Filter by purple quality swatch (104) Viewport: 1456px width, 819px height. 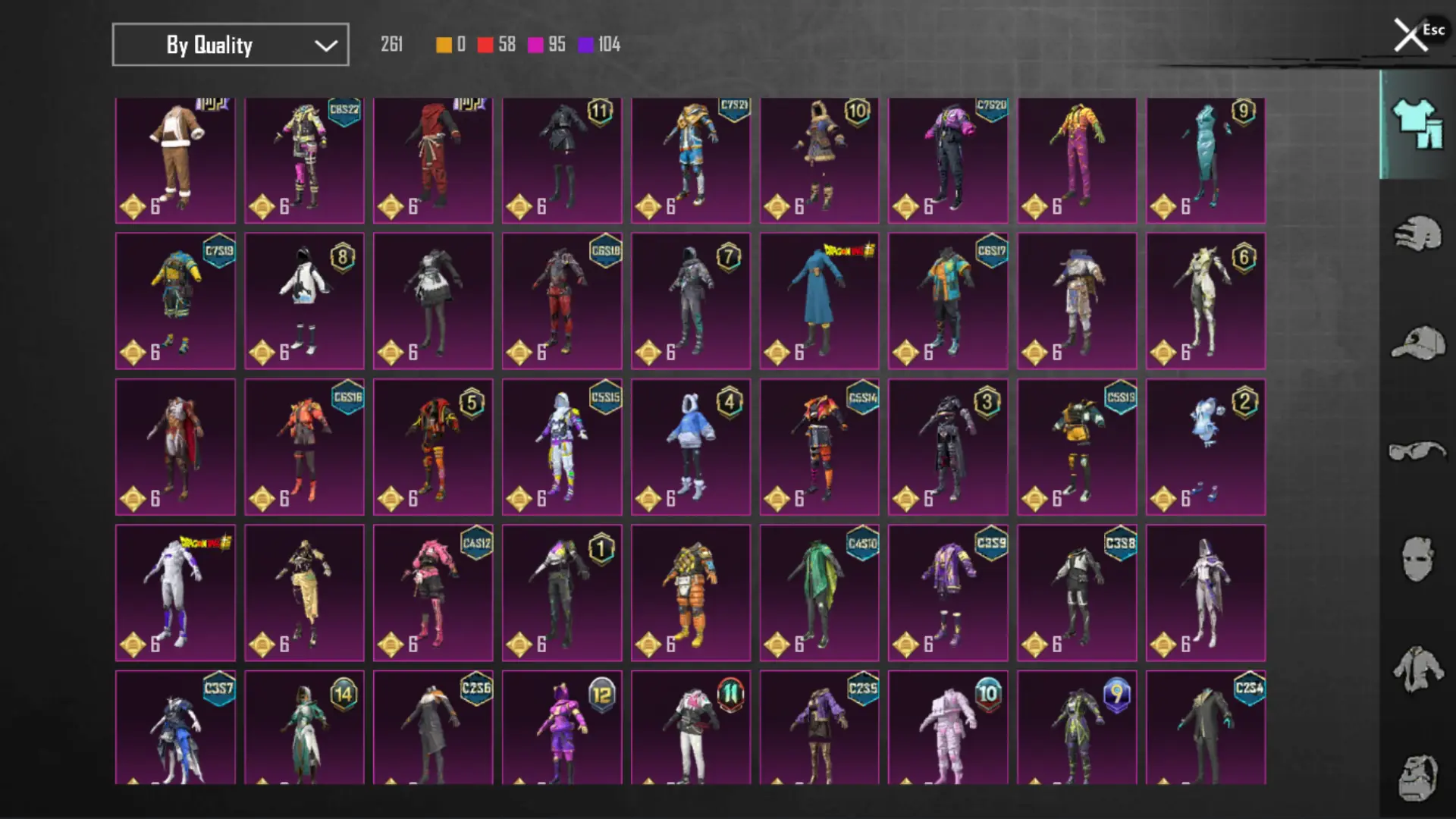(x=585, y=45)
